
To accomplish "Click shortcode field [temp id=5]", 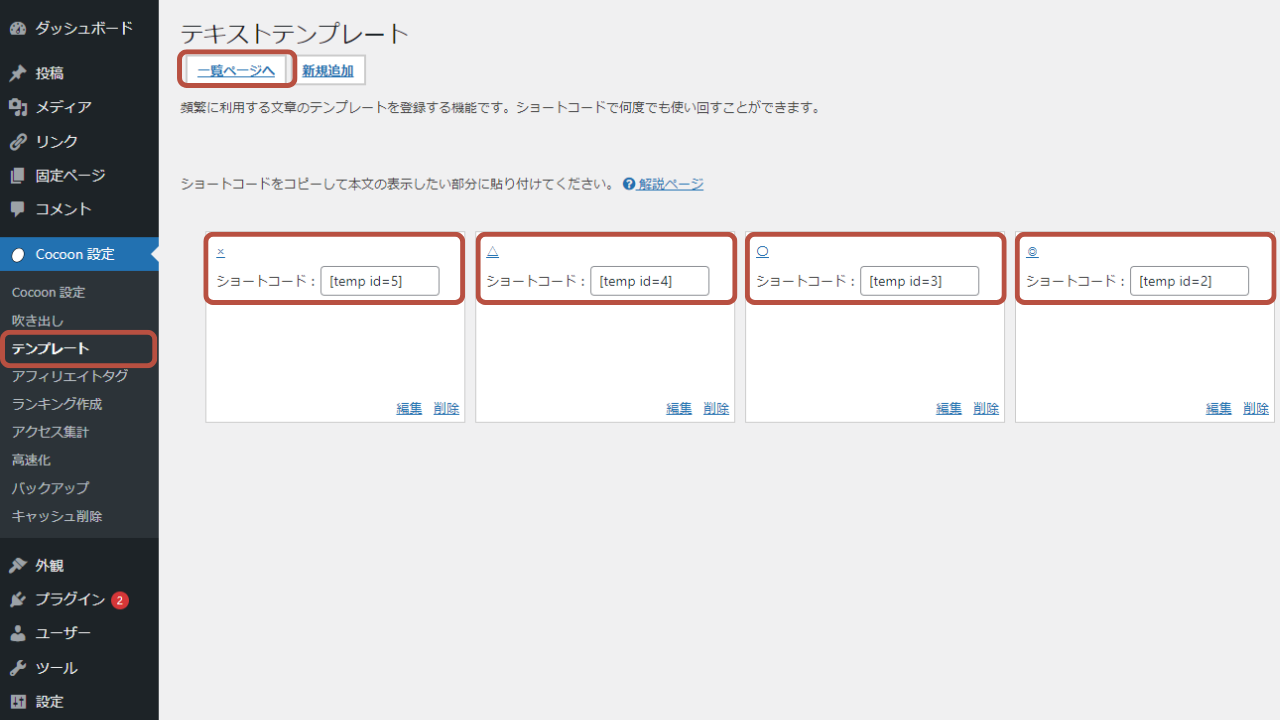I will (380, 281).
